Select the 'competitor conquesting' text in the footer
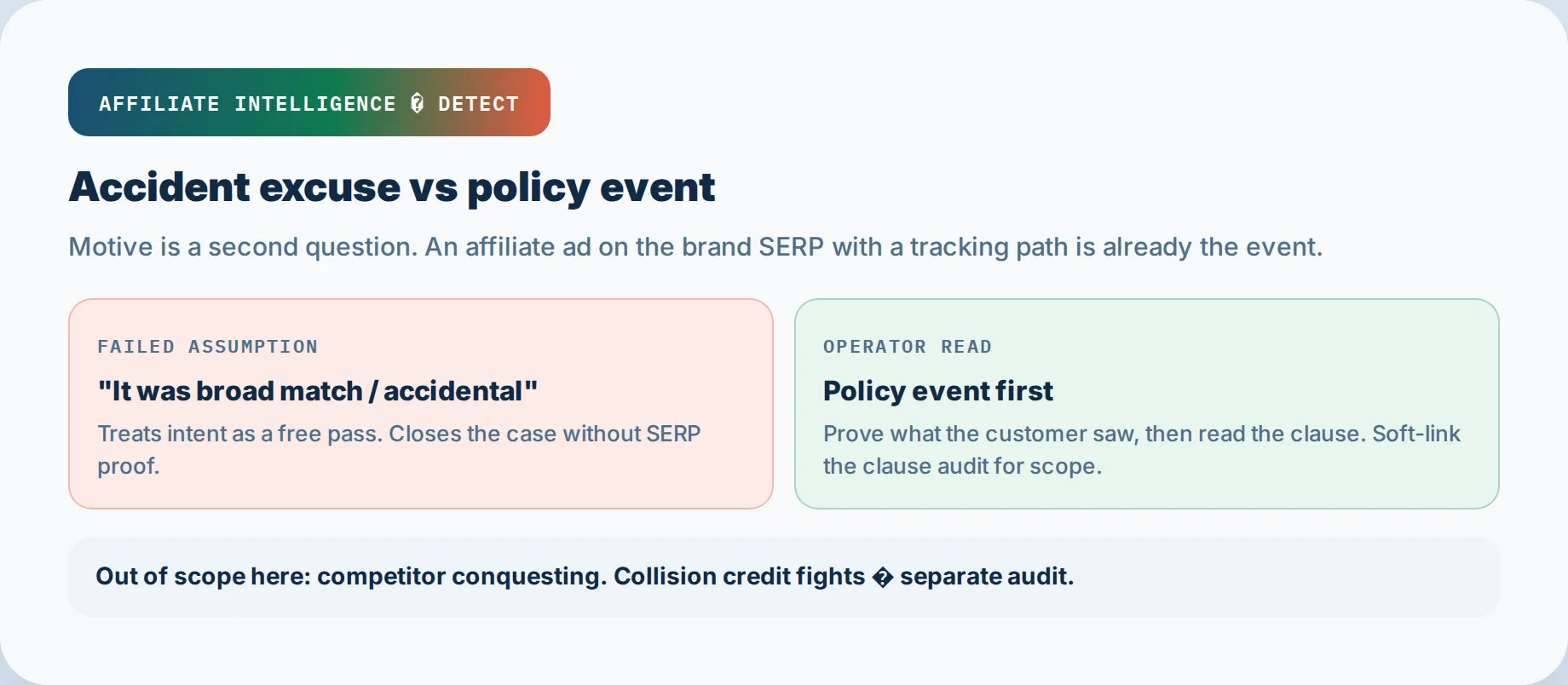 tap(462, 577)
